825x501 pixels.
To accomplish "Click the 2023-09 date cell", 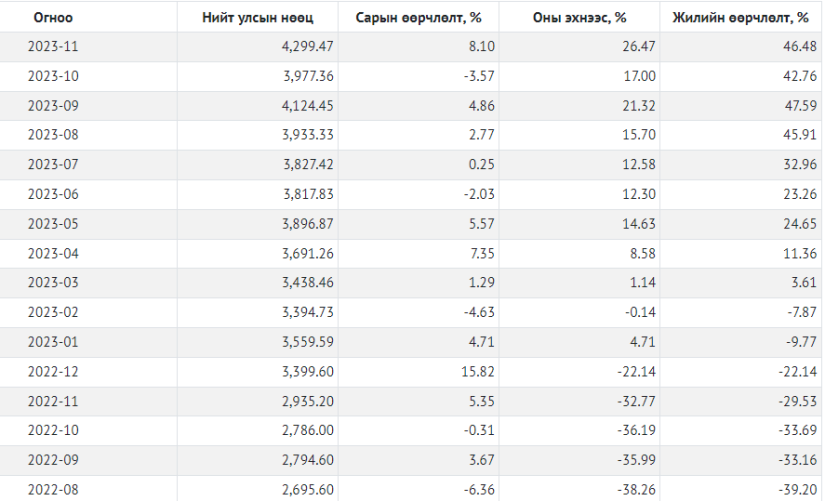I will [53, 106].
